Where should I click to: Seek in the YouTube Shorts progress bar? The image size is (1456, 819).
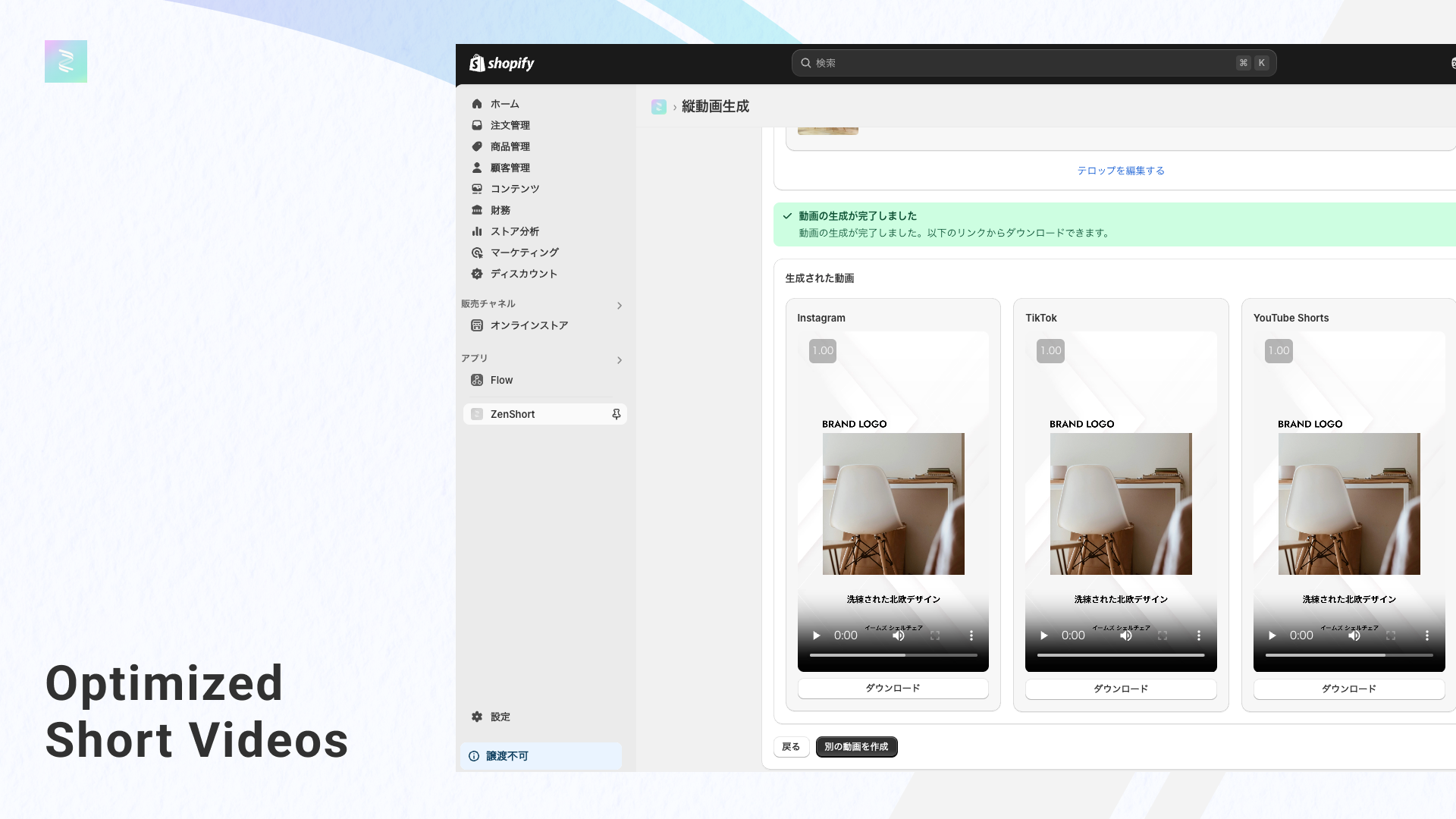coord(1349,654)
